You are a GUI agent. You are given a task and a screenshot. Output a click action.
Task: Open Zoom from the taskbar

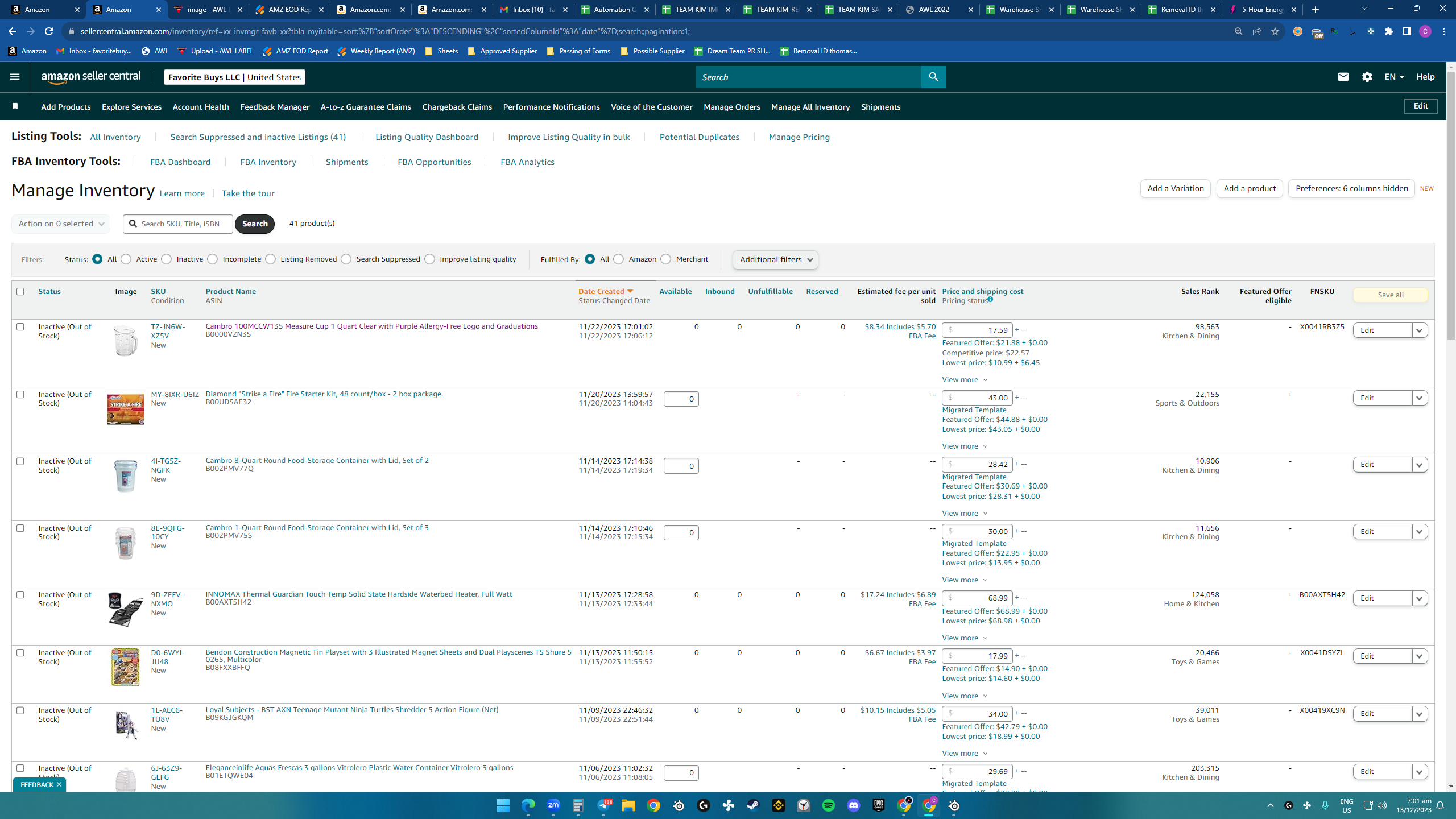pyautogui.click(x=553, y=805)
